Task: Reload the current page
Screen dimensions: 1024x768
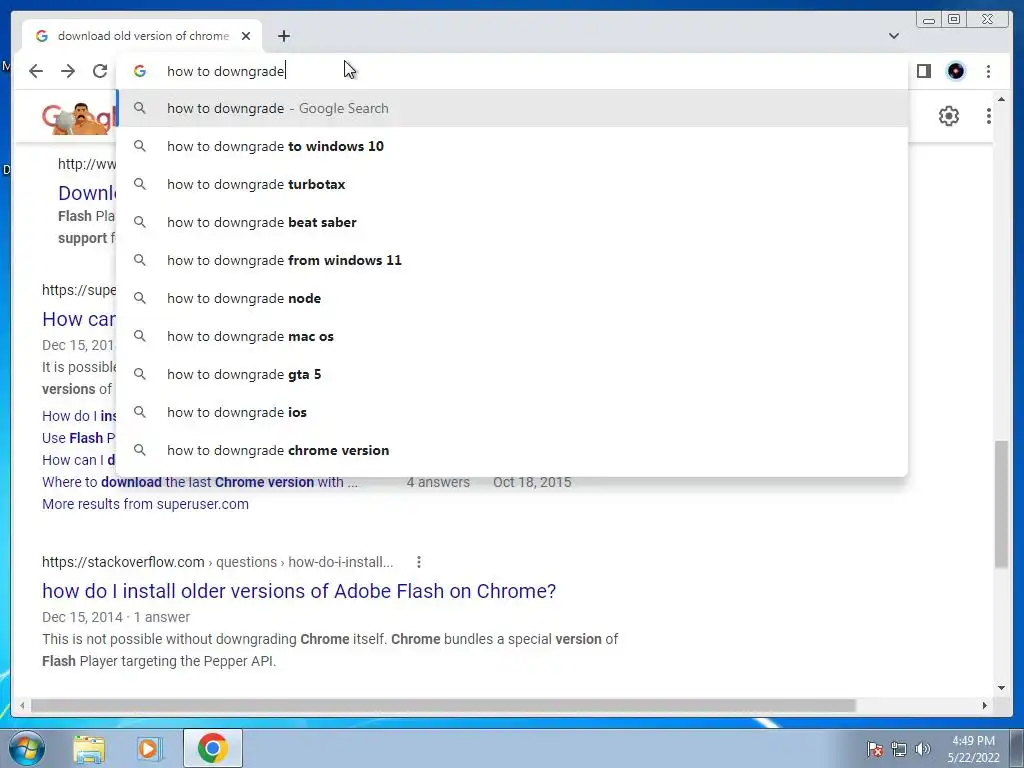Action: pyautogui.click(x=100, y=71)
